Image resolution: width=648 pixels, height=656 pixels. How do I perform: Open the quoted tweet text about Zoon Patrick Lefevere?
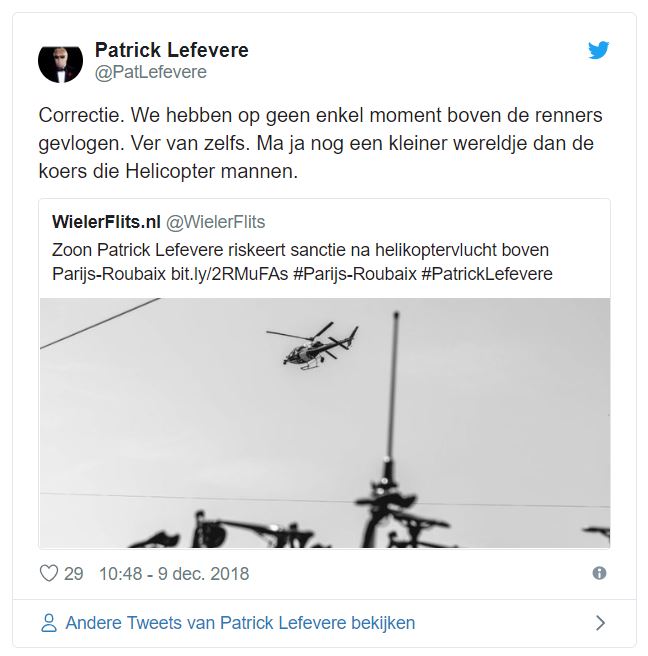click(302, 262)
